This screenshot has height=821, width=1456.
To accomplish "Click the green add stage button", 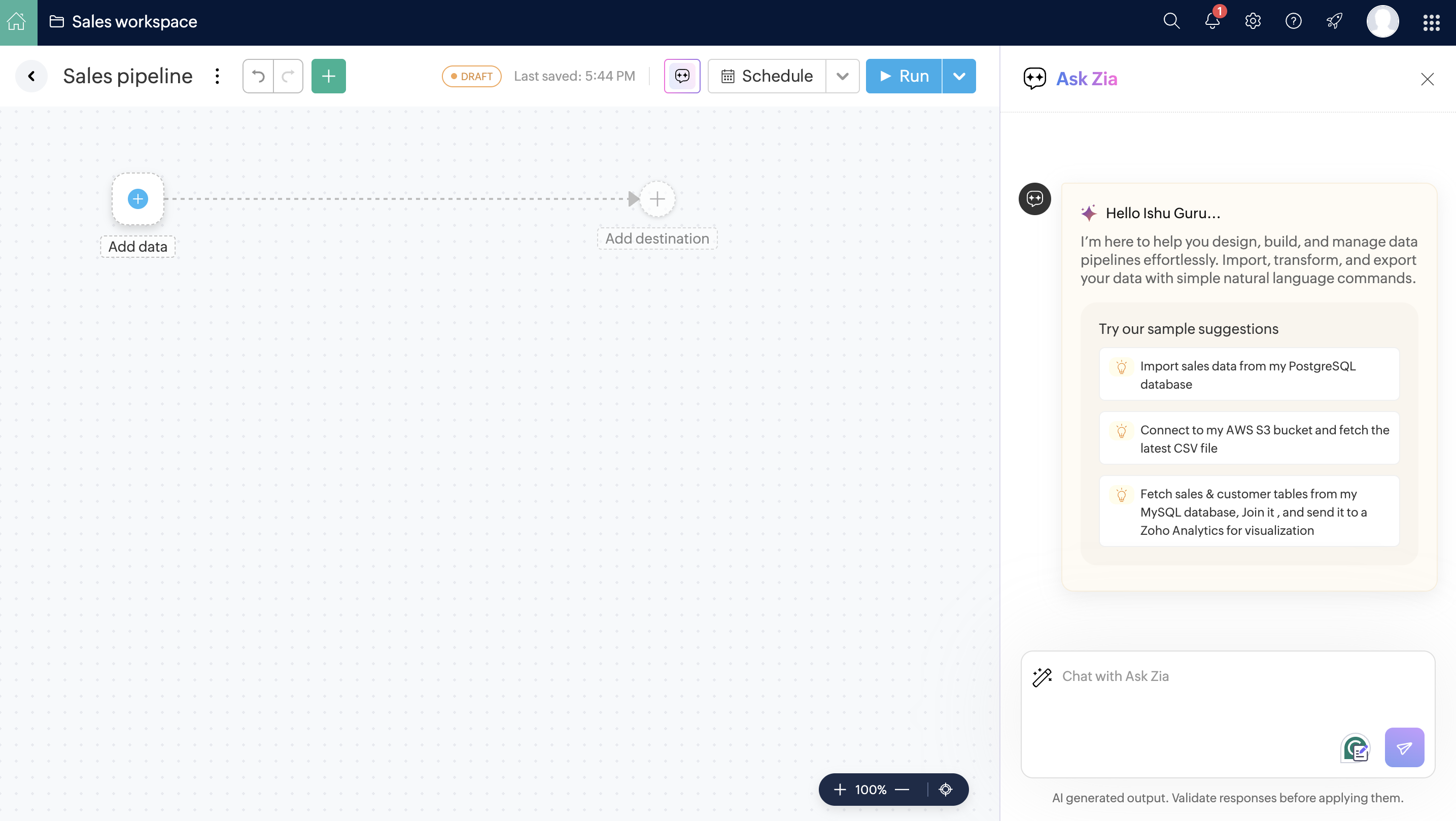I will coord(328,76).
